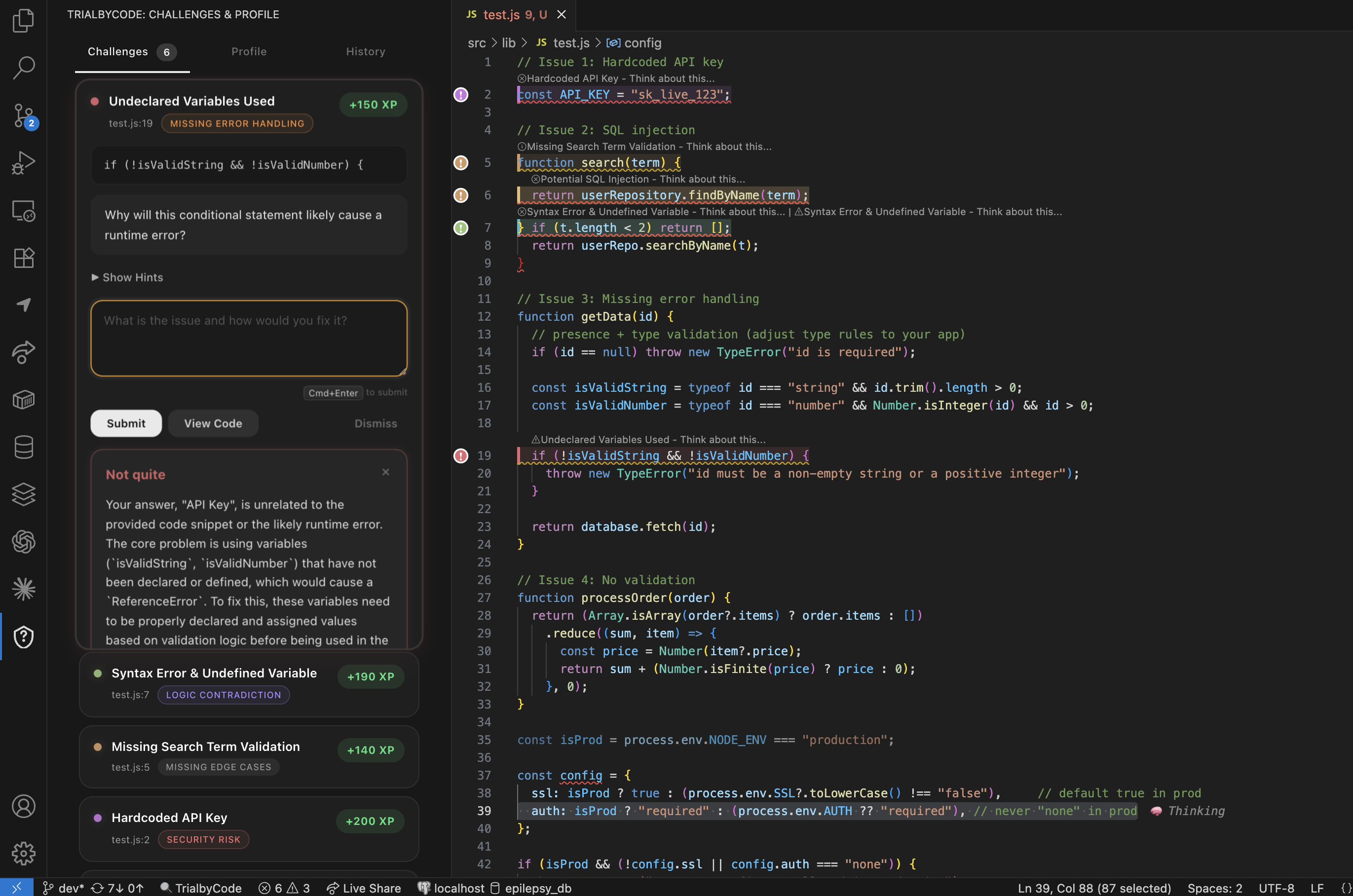Click the line 19 challenge gutter marker
This screenshot has height=896, width=1353.
(460, 455)
